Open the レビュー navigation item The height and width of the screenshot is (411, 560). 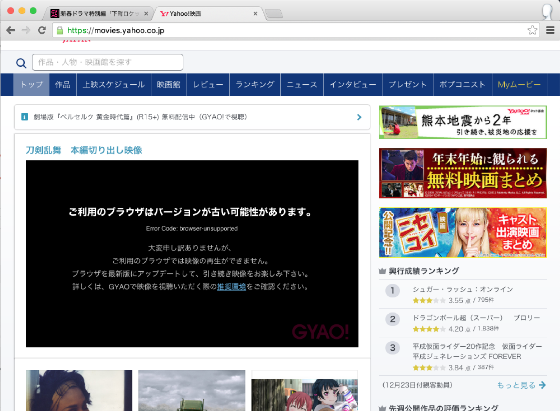click(x=208, y=85)
